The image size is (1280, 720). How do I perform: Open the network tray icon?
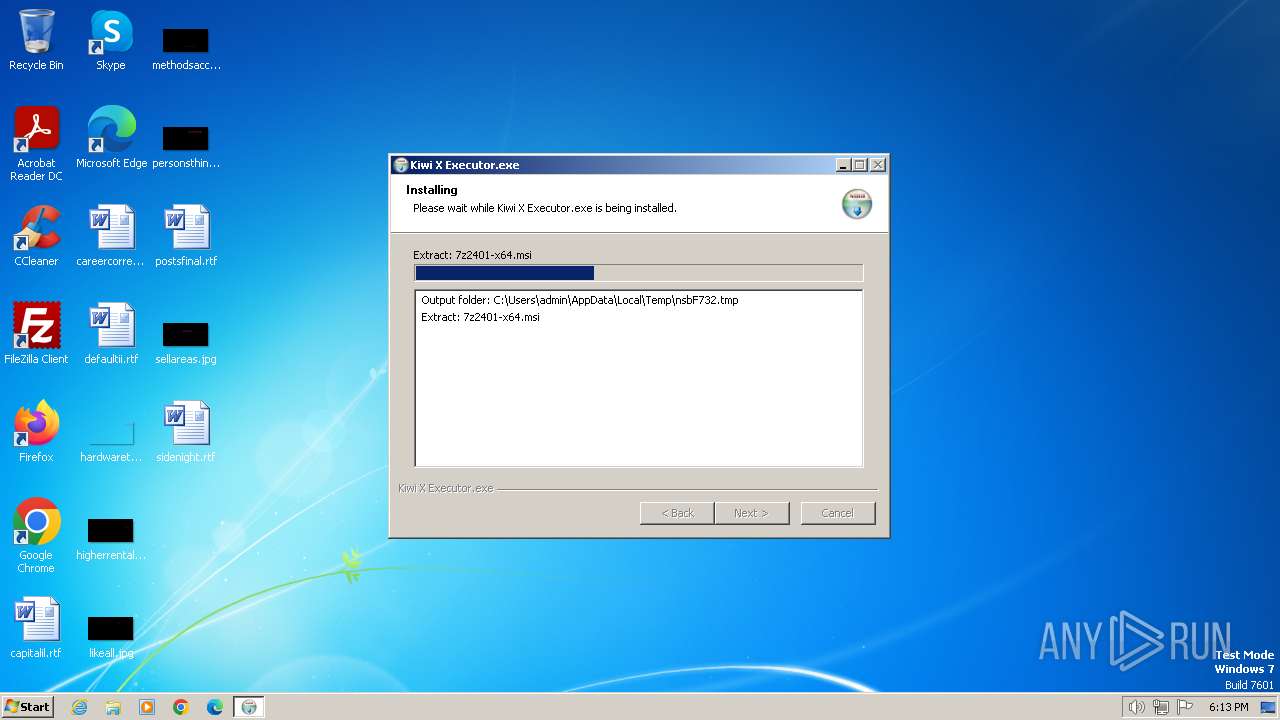pyautogui.click(x=1161, y=707)
